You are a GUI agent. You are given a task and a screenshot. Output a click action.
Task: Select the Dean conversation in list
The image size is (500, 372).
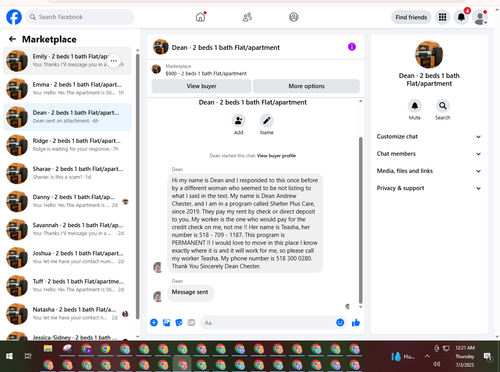click(67, 117)
